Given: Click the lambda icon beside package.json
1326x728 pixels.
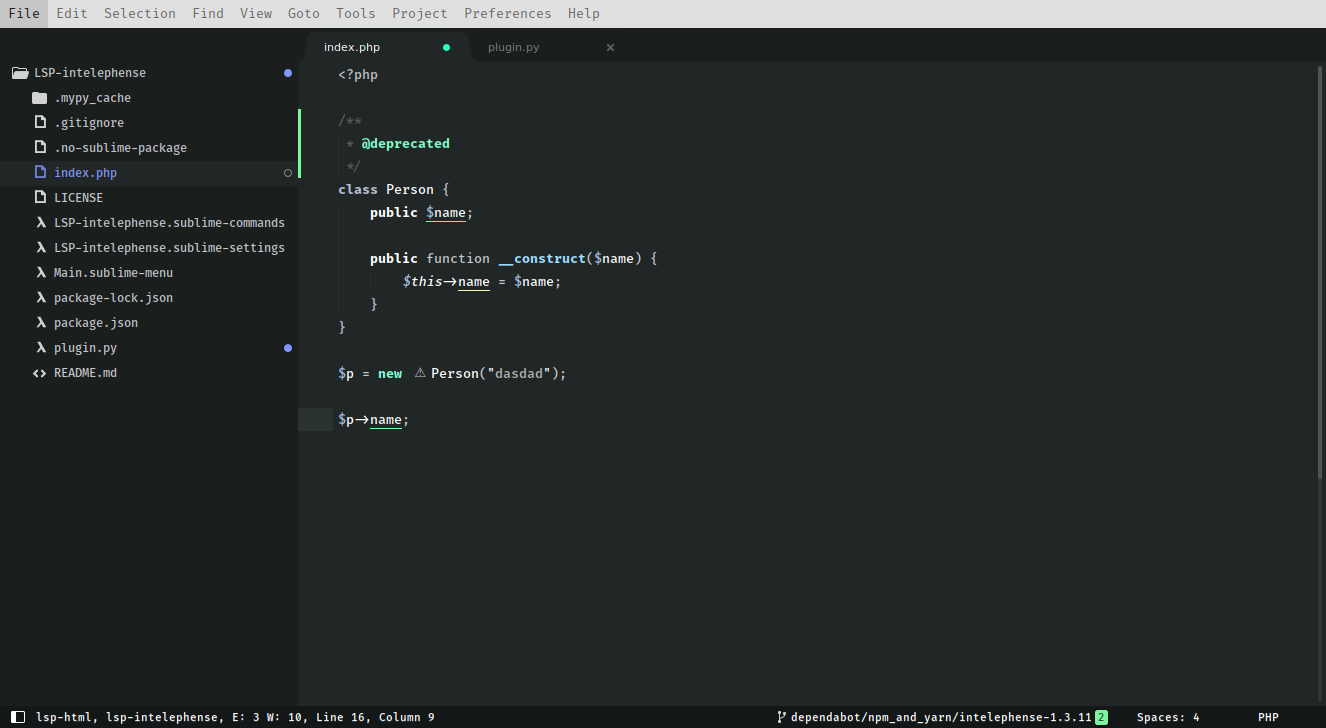Looking at the screenshot, I should [41, 323].
